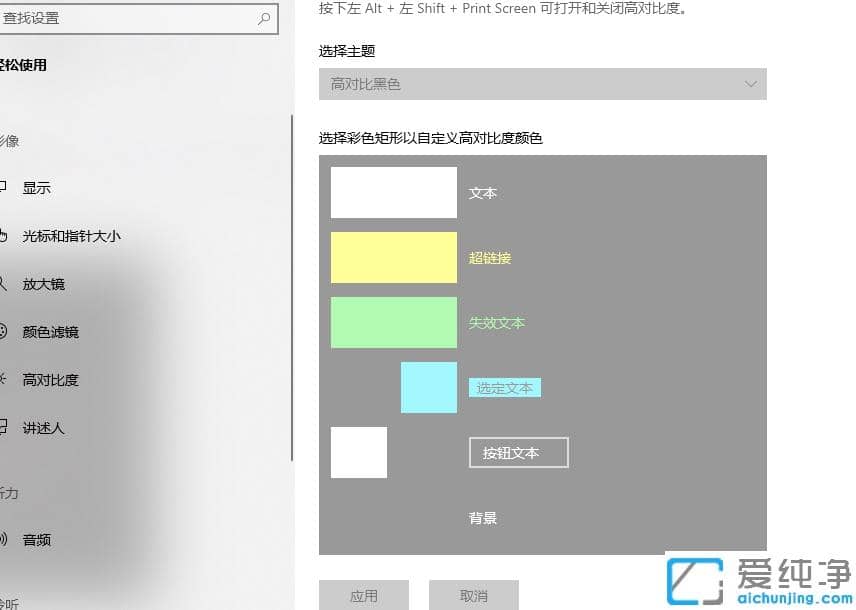Select the yellow 超链接 color rectangle
Viewport: 856px width, 610px height.
click(393, 257)
